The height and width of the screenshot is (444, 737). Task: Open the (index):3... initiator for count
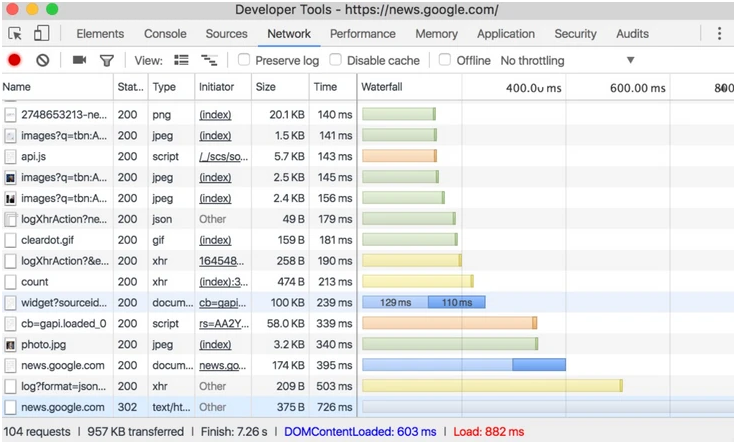tap(224, 282)
